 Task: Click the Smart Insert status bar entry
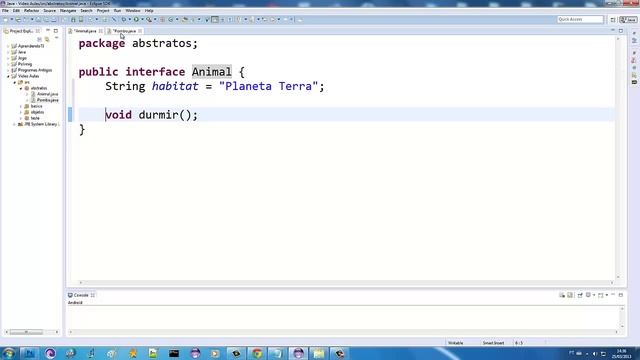click(493, 343)
